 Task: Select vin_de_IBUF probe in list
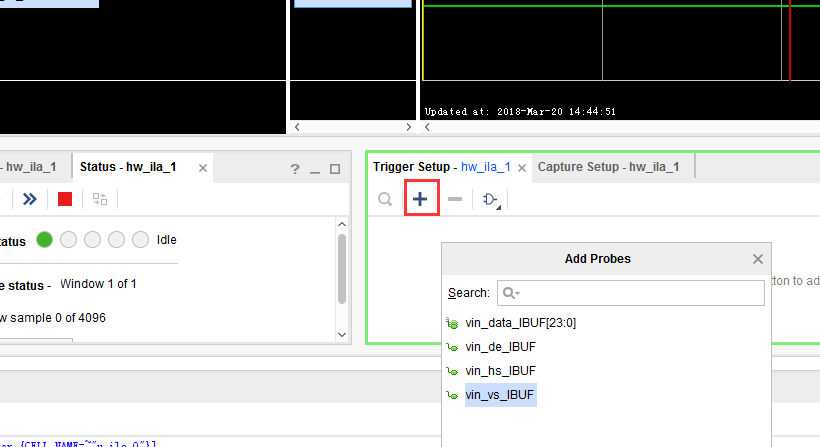click(x=500, y=347)
